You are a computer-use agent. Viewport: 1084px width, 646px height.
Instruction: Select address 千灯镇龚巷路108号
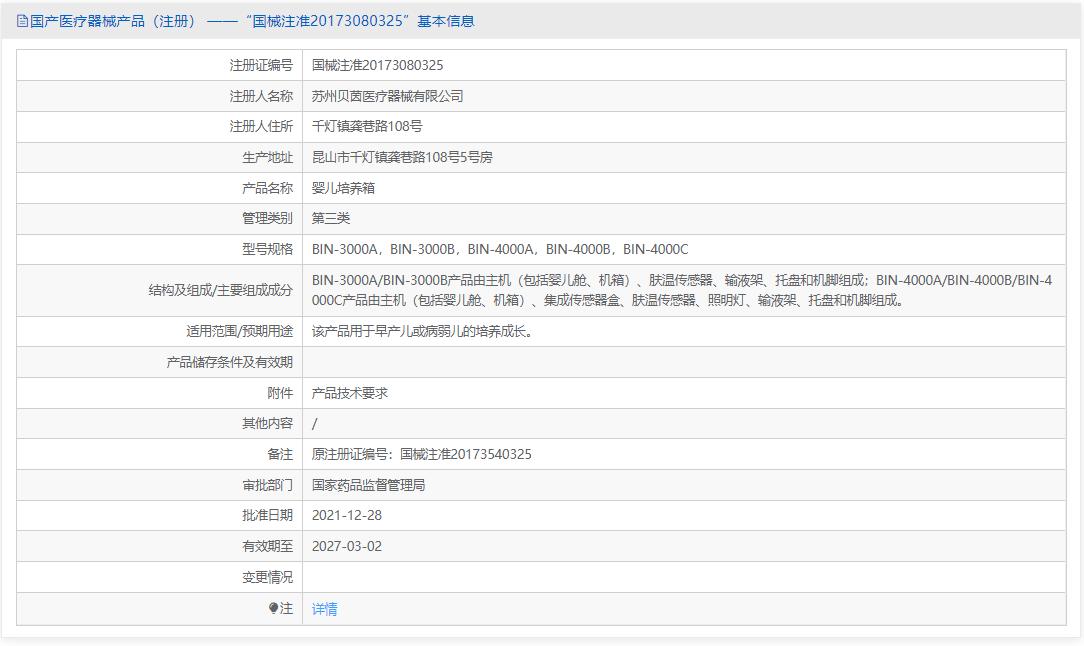[367, 127]
